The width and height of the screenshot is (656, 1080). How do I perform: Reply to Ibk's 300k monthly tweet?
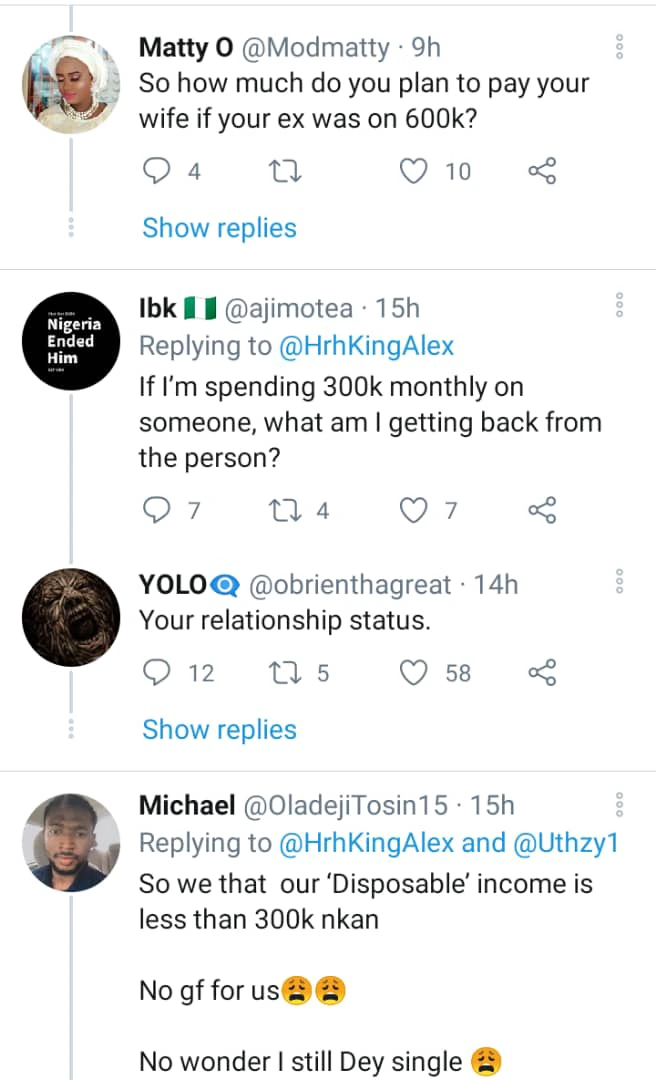click(157, 511)
